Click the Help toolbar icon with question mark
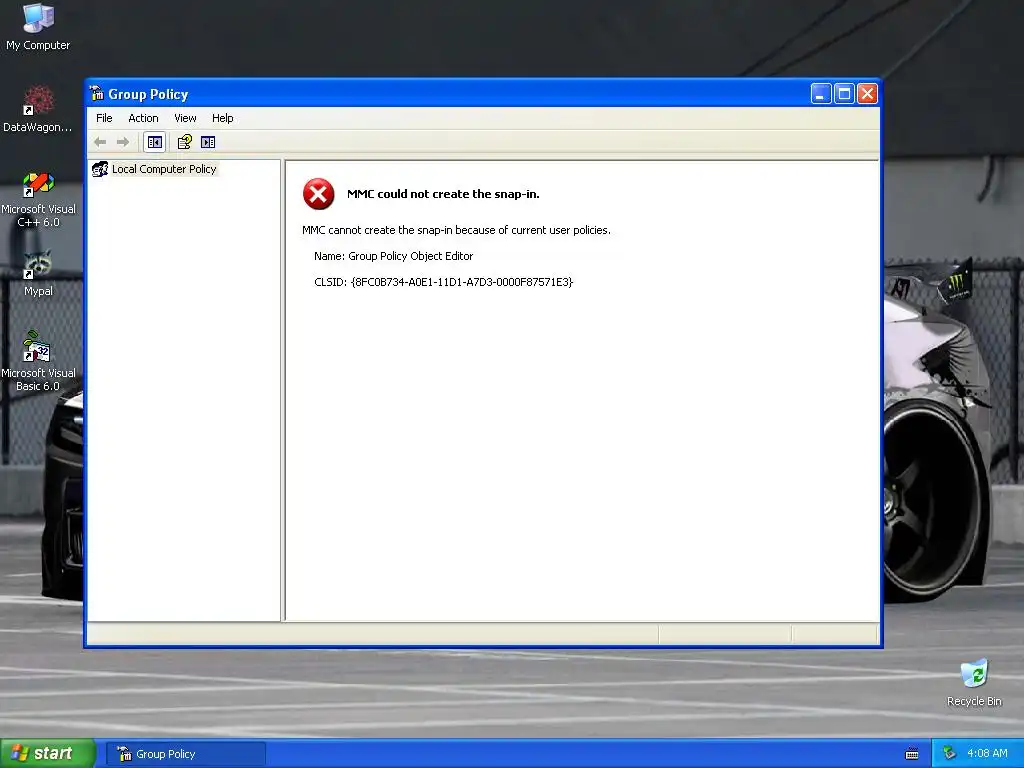Screen dimensions: 1024x768 click(185, 142)
